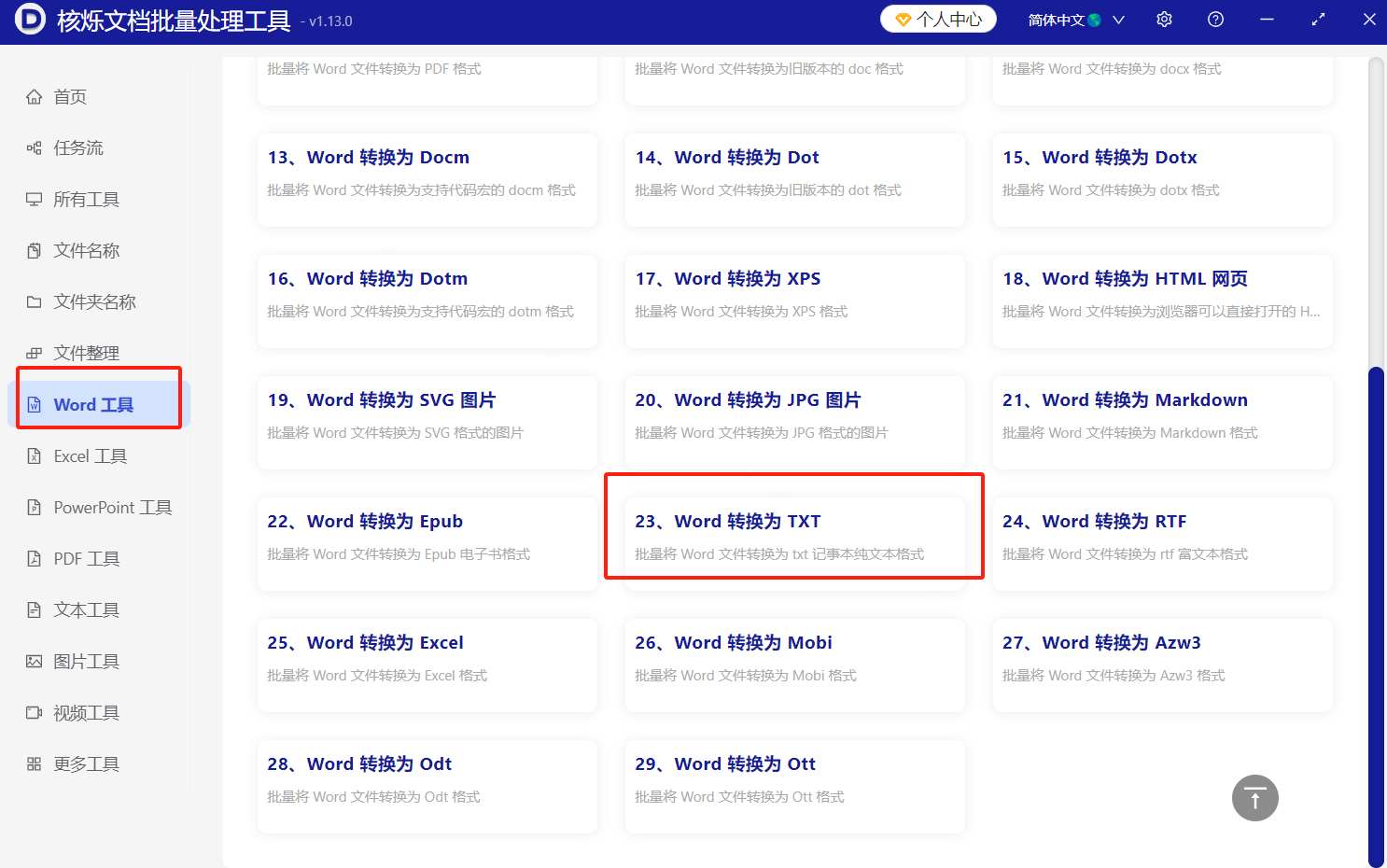This screenshot has width=1387, height=868.
Task: Open the 文件整理 file organizing tool
Action: point(84,352)
